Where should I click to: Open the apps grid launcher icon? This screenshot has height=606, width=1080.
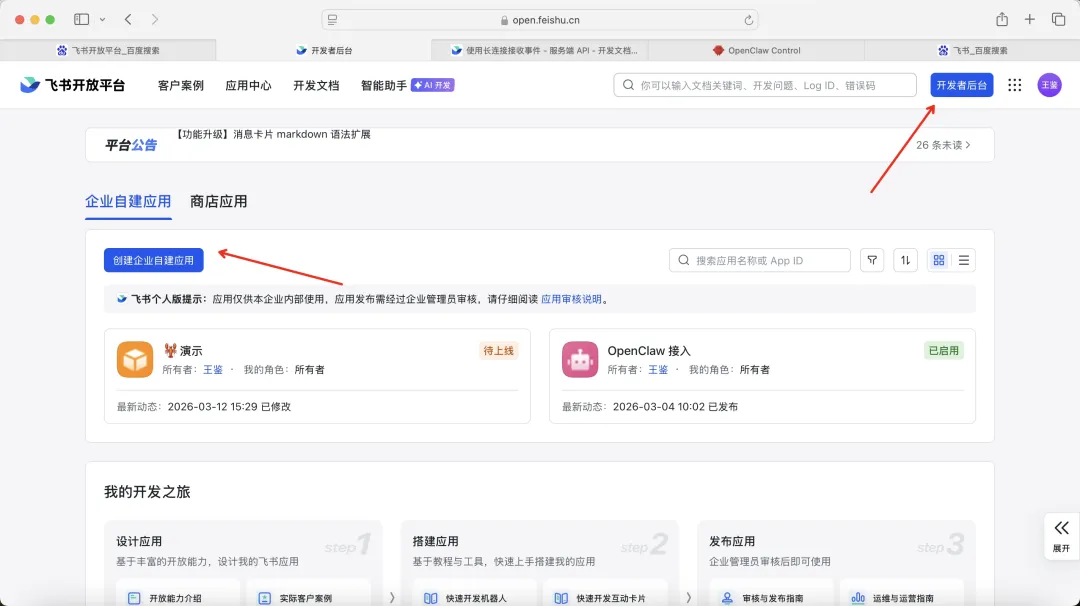coord(1015,85)
